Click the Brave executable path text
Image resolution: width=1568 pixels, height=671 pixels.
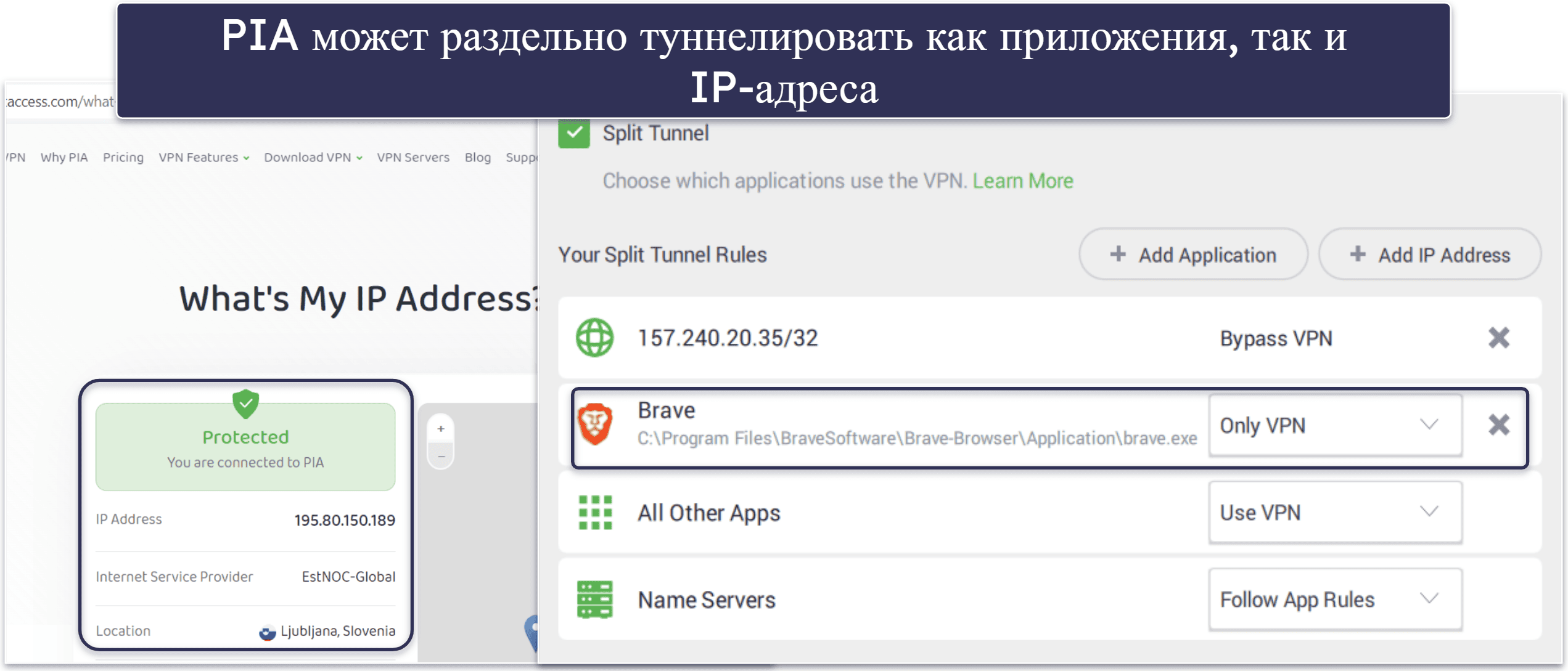pyautogui.click(x=917, y=438)
